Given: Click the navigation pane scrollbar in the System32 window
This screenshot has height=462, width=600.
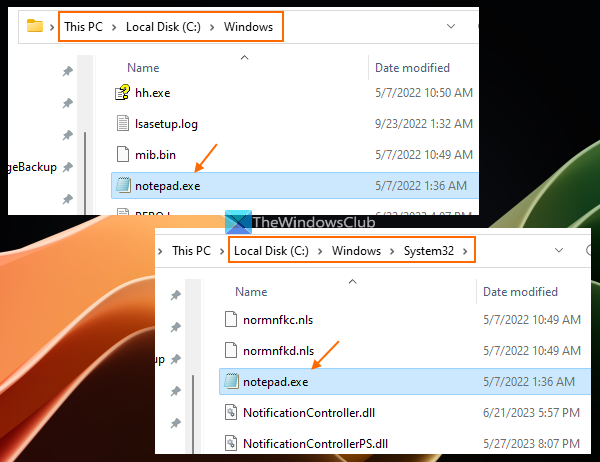Looking at the screenshot, I should point(193,413).
